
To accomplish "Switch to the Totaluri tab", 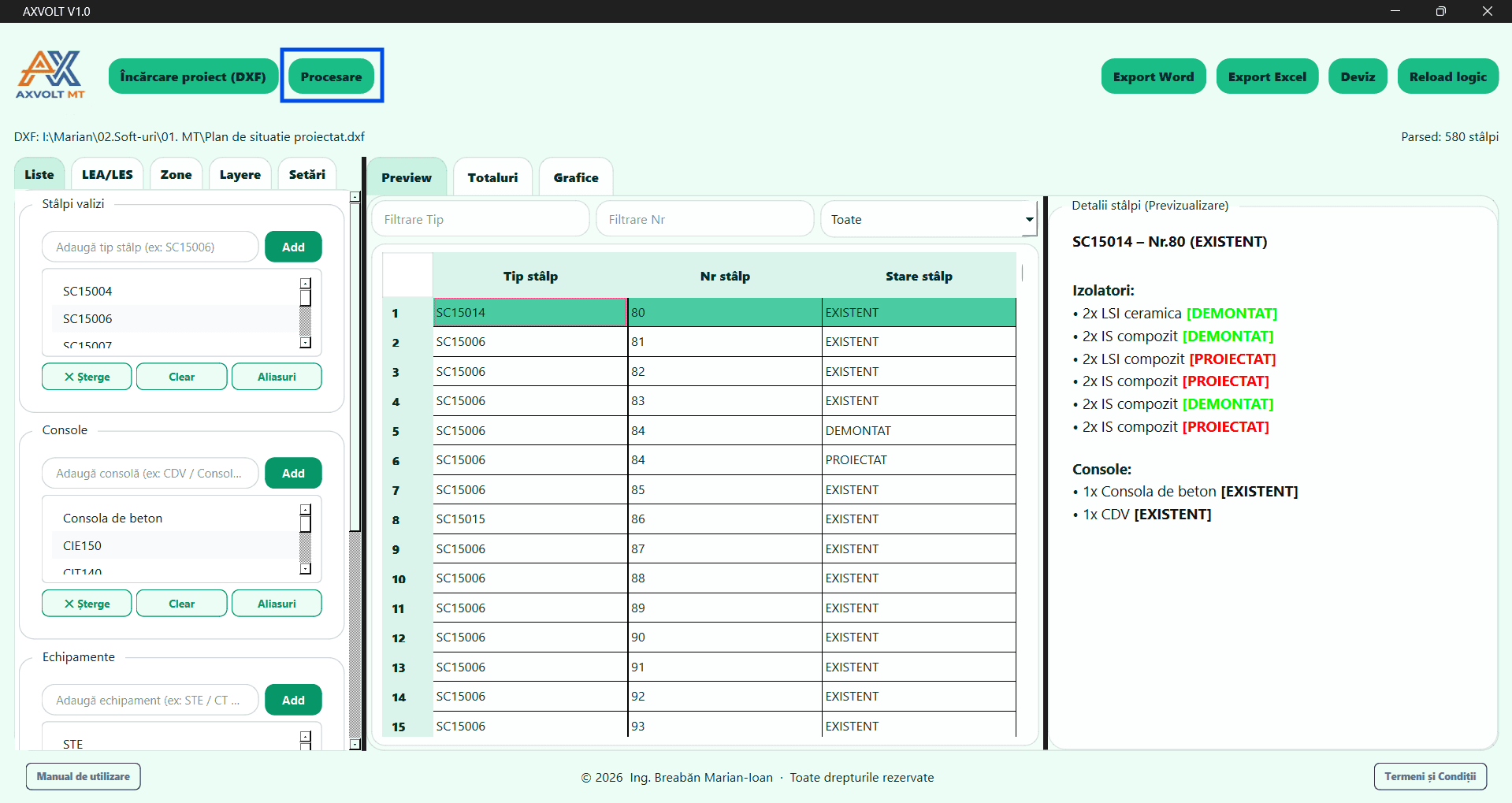I will (x=493, y=177).
